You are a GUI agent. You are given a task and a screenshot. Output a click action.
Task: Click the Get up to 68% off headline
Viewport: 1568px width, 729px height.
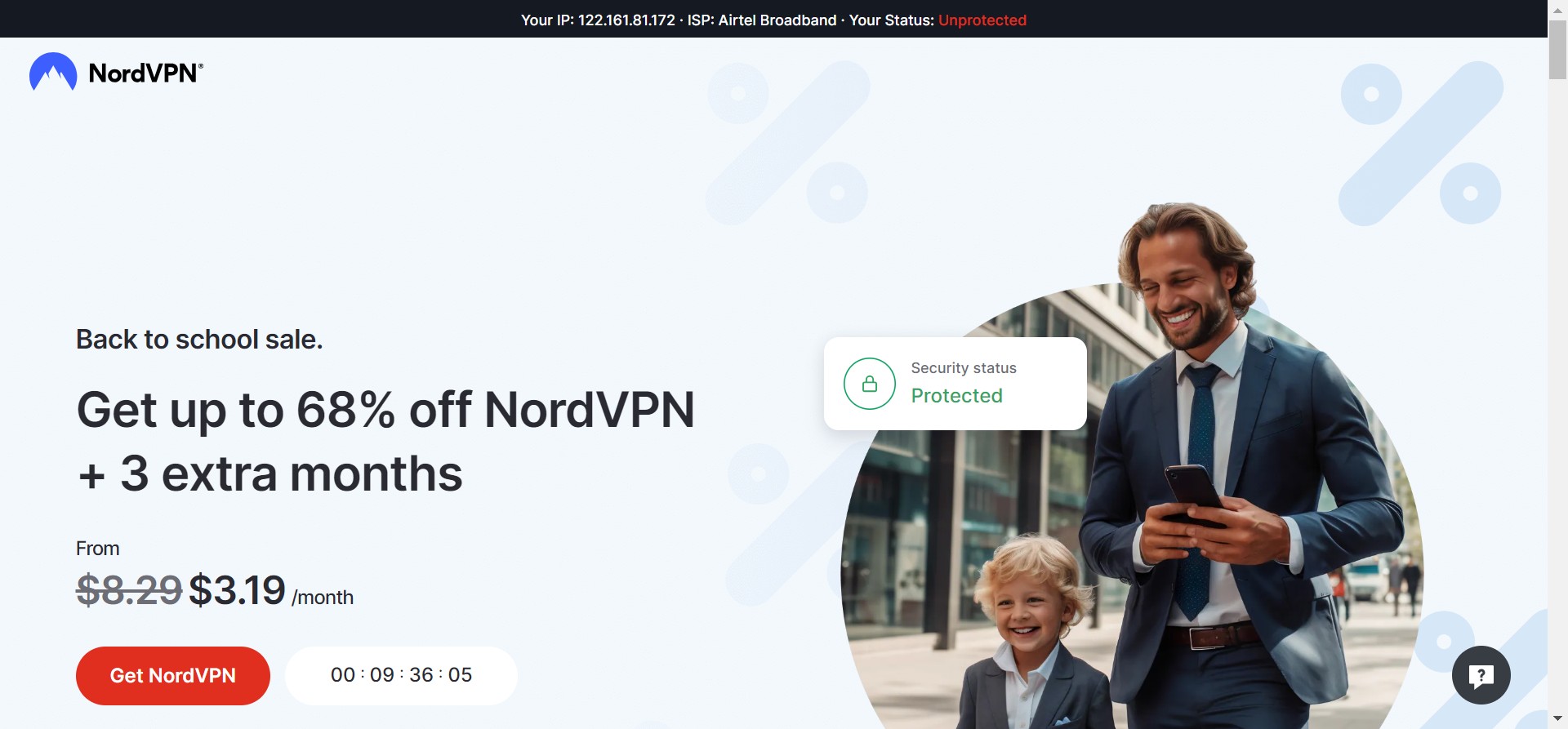tap(385, 441)
